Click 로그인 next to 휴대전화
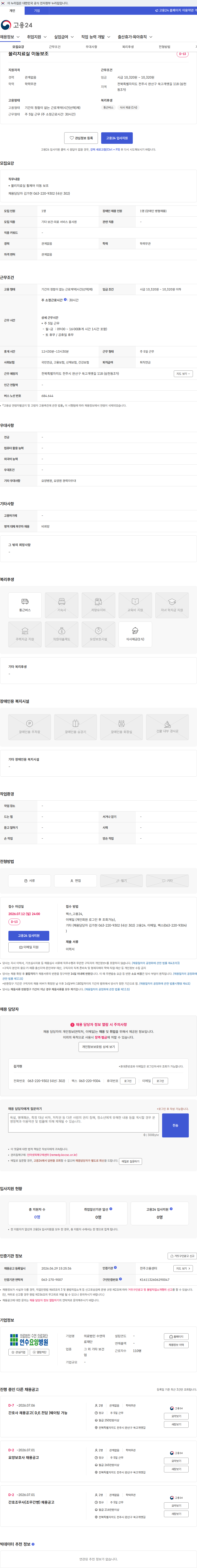The image size is (197, 1568). pos(128,1081)
